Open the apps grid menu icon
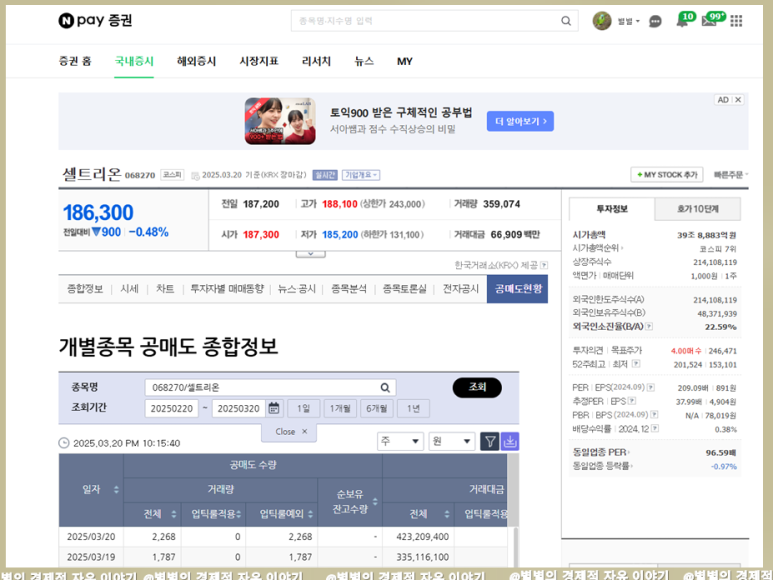Screen dimensions: 773x580 pos(736,21)
